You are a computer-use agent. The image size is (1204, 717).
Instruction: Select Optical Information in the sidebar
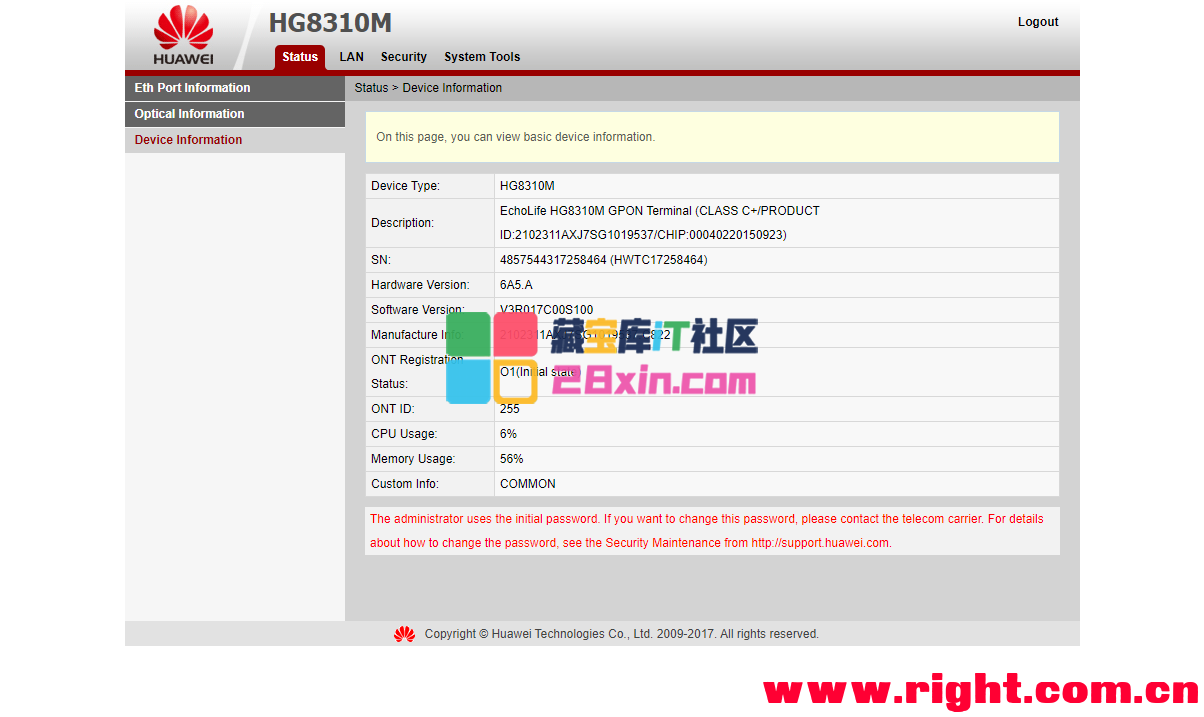pyautogui.click(x=189, y=114)
